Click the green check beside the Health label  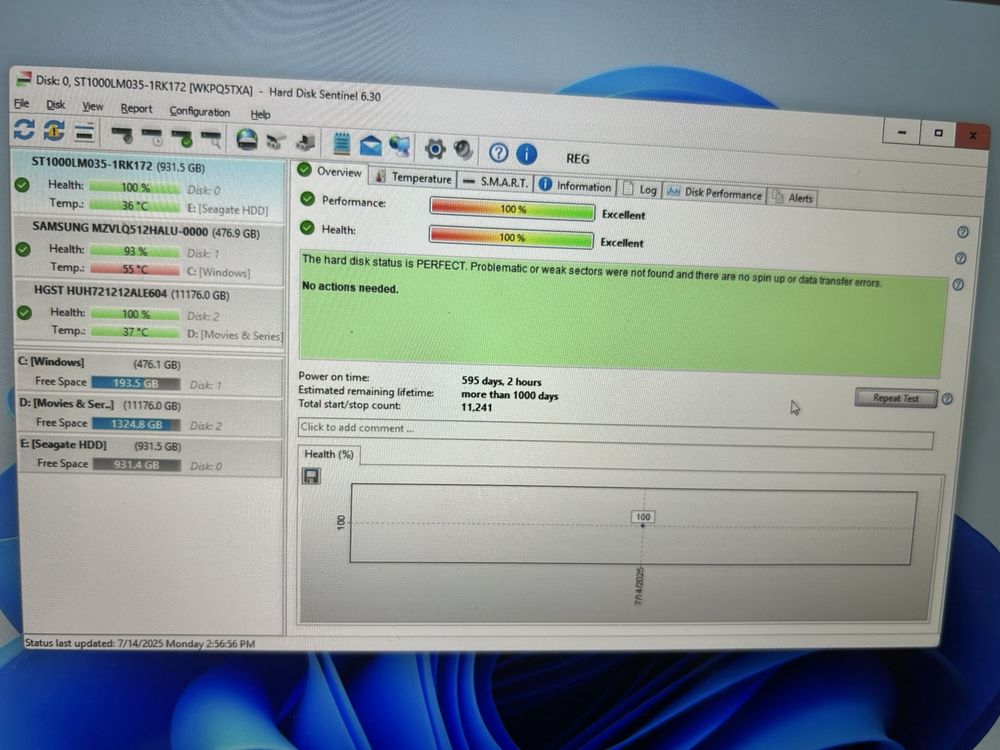307,228
